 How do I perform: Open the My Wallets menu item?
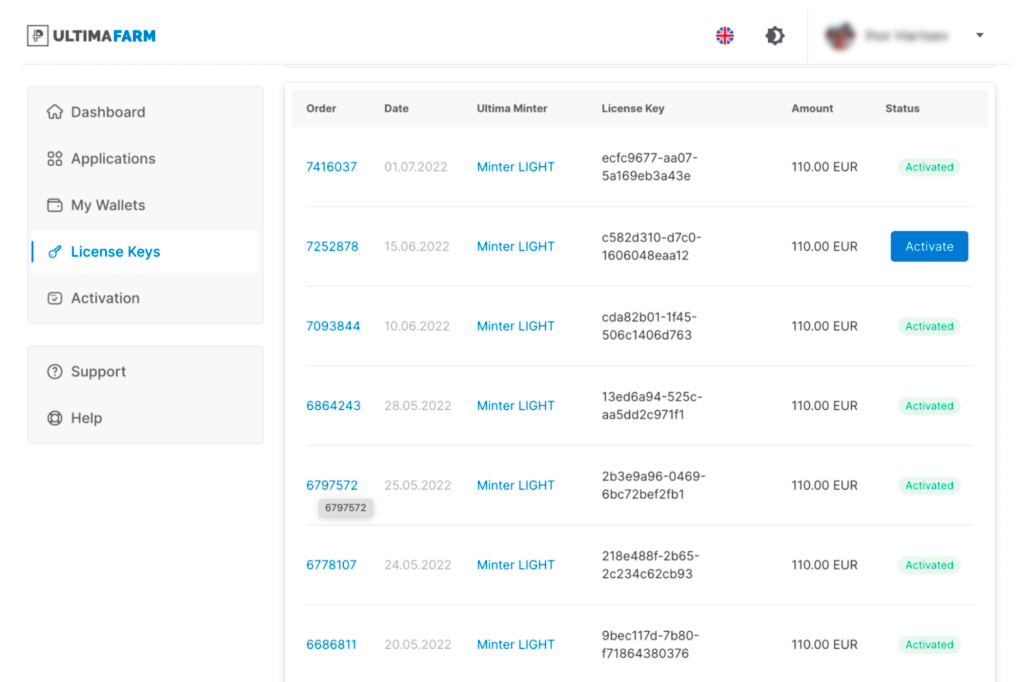[x=145, y=205]
